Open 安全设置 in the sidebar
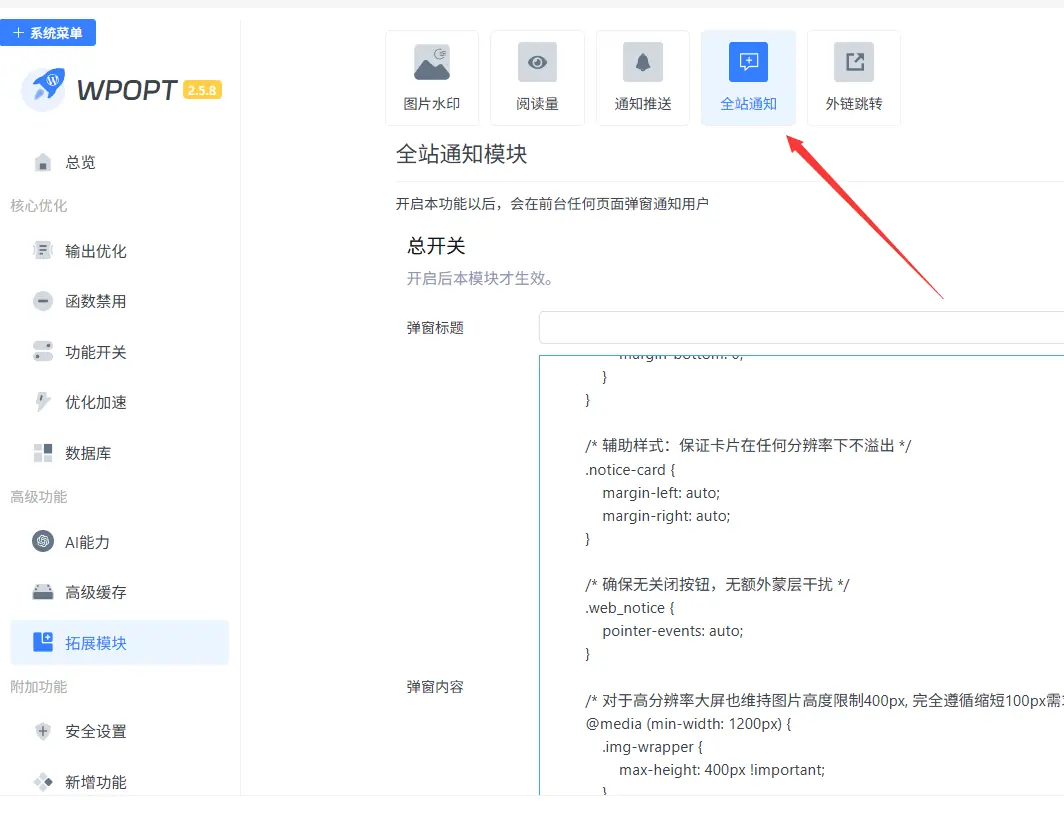 click(x=95, y=731)
